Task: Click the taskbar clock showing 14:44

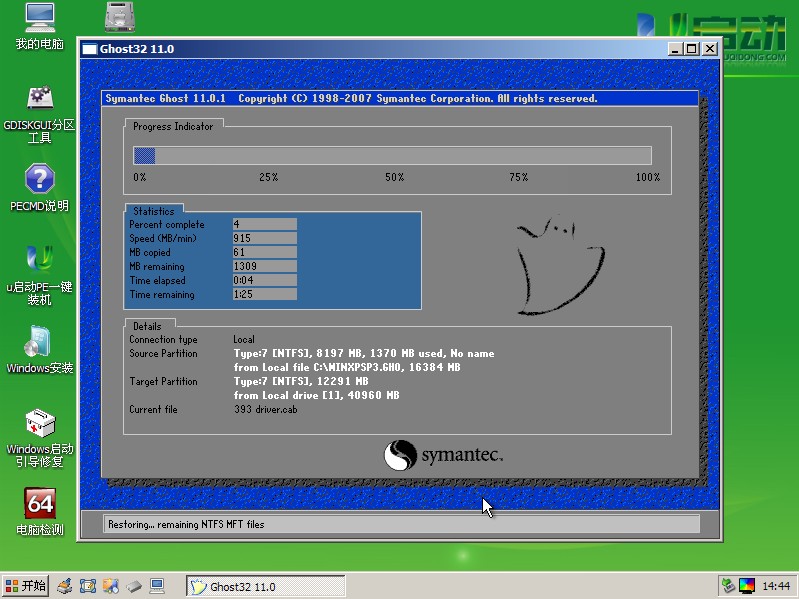Action: point(776,586)
